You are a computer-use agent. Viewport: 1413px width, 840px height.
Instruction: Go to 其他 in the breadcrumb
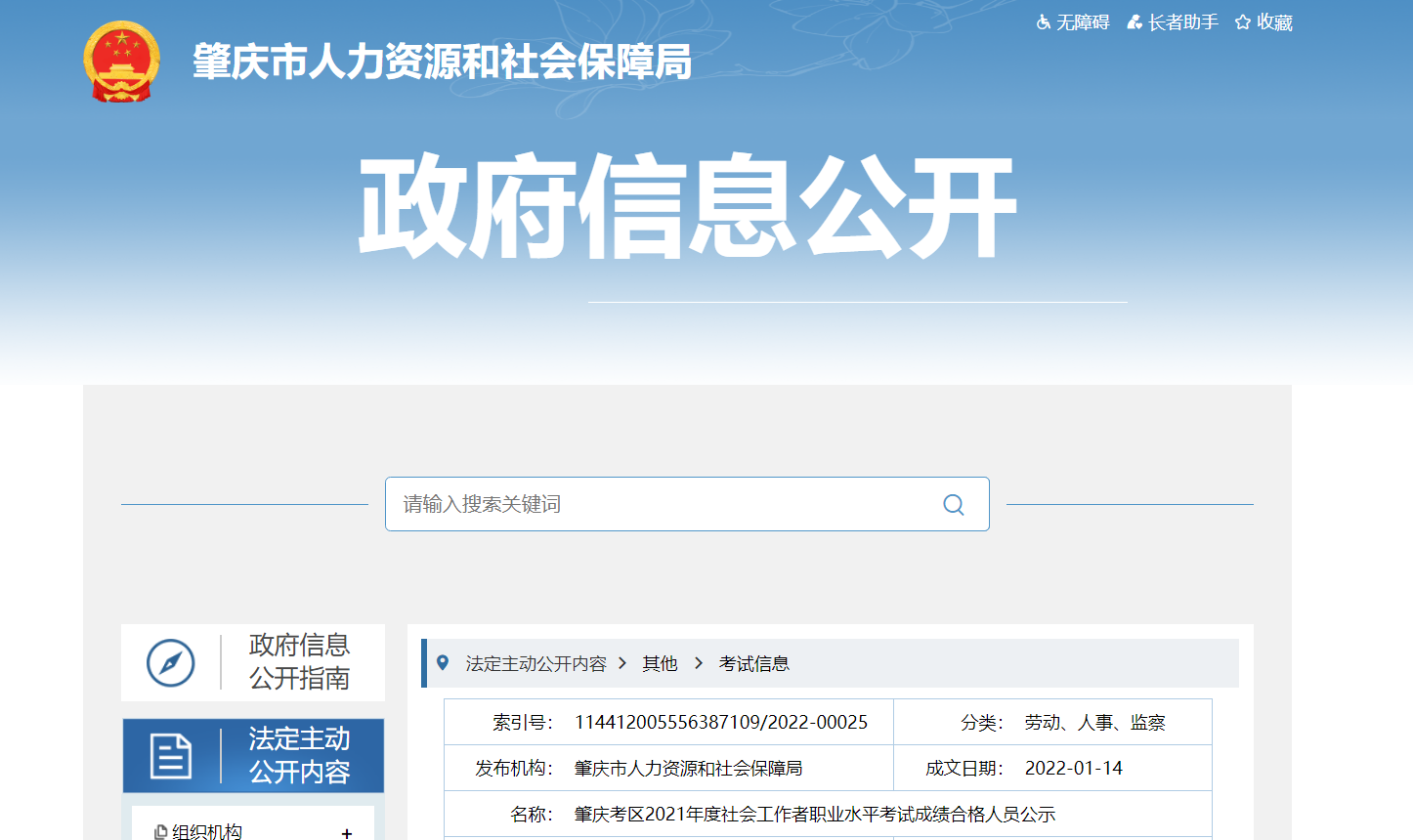tap(660, 664)
